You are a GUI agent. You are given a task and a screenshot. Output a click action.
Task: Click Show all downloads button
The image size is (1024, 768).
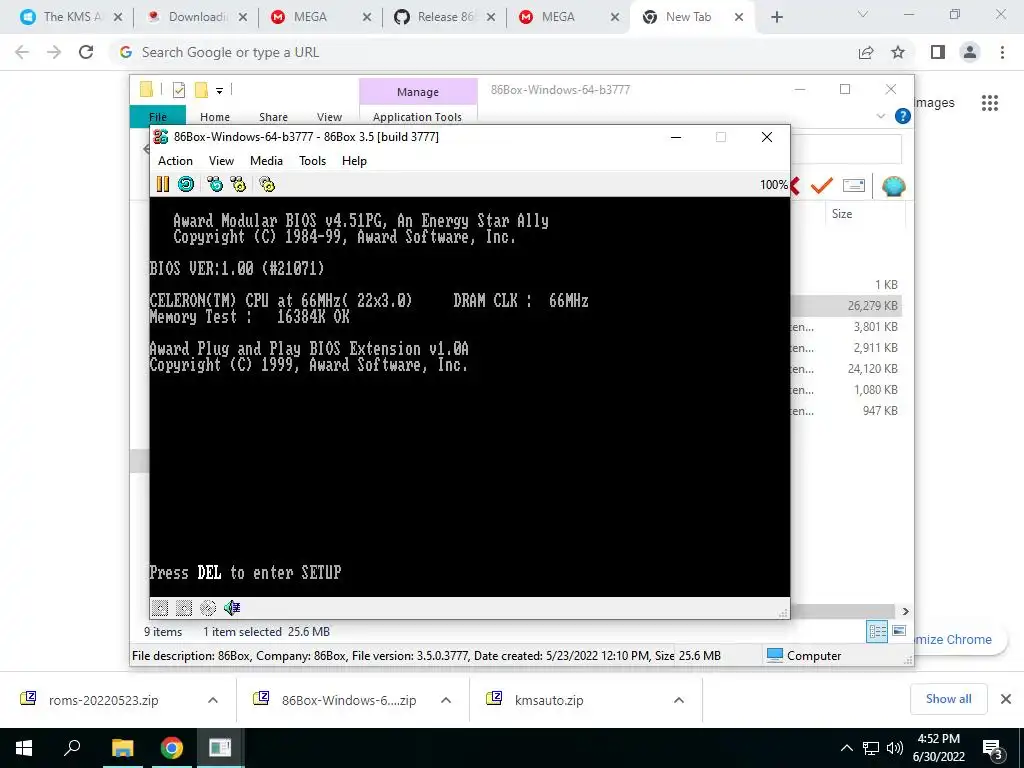coord(948,699)
